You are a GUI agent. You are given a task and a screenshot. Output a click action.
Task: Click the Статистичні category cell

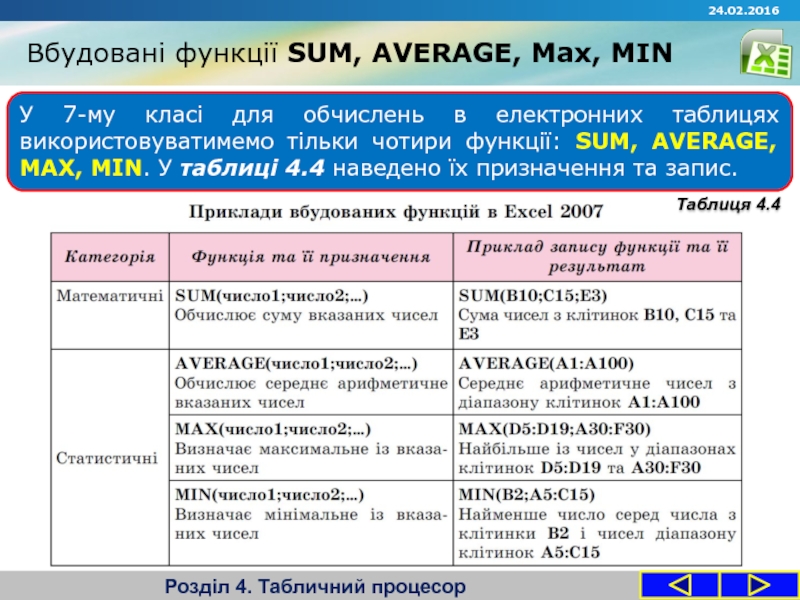tap(104, 458)
